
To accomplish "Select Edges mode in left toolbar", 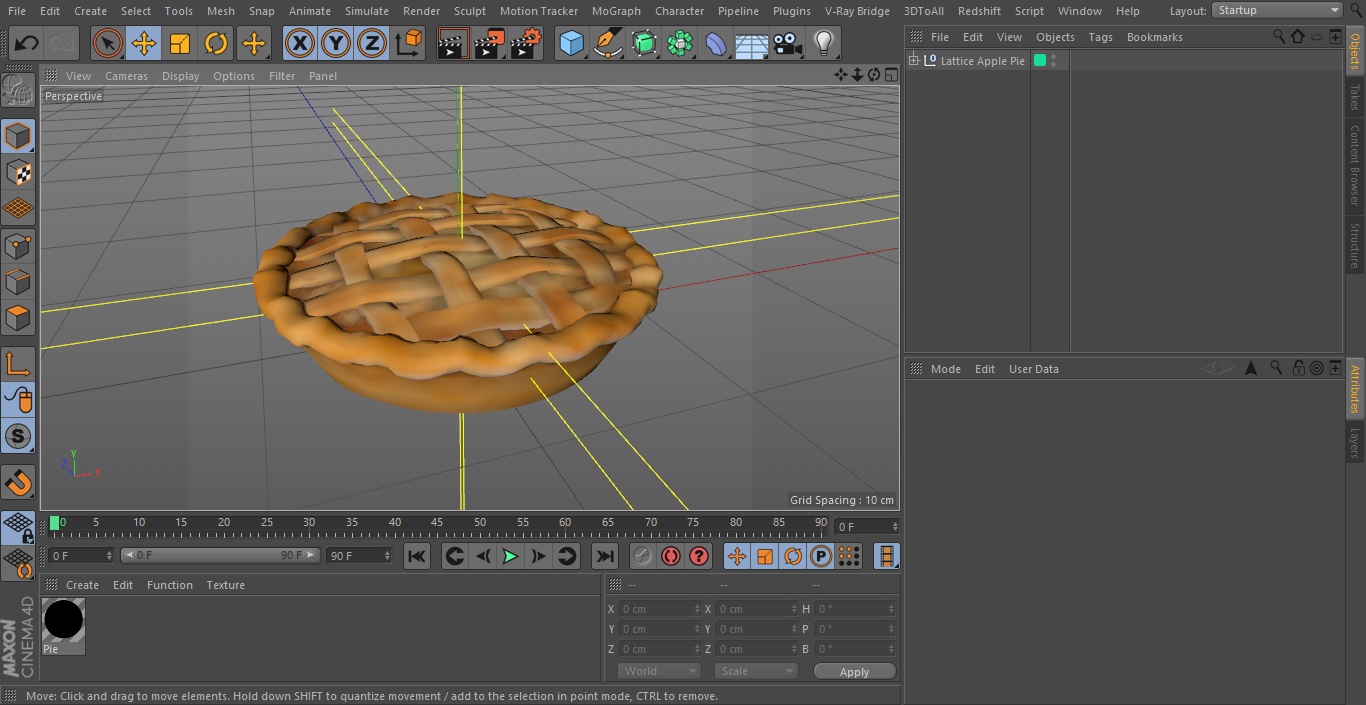I will (x=18, y=282).
